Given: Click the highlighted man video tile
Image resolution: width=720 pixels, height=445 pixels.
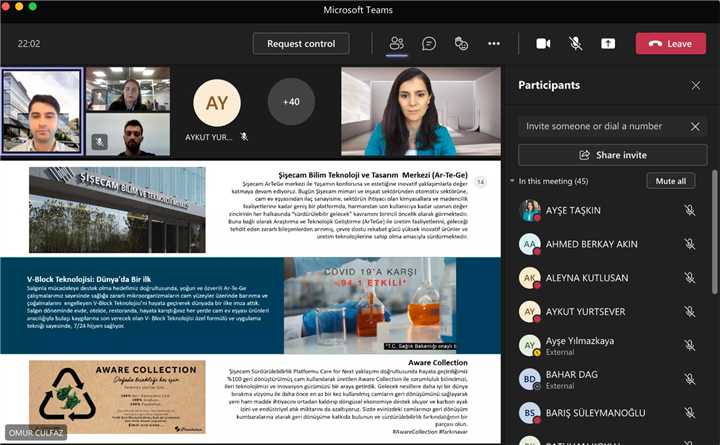Looking at the screenshot, I should (42, 111).
